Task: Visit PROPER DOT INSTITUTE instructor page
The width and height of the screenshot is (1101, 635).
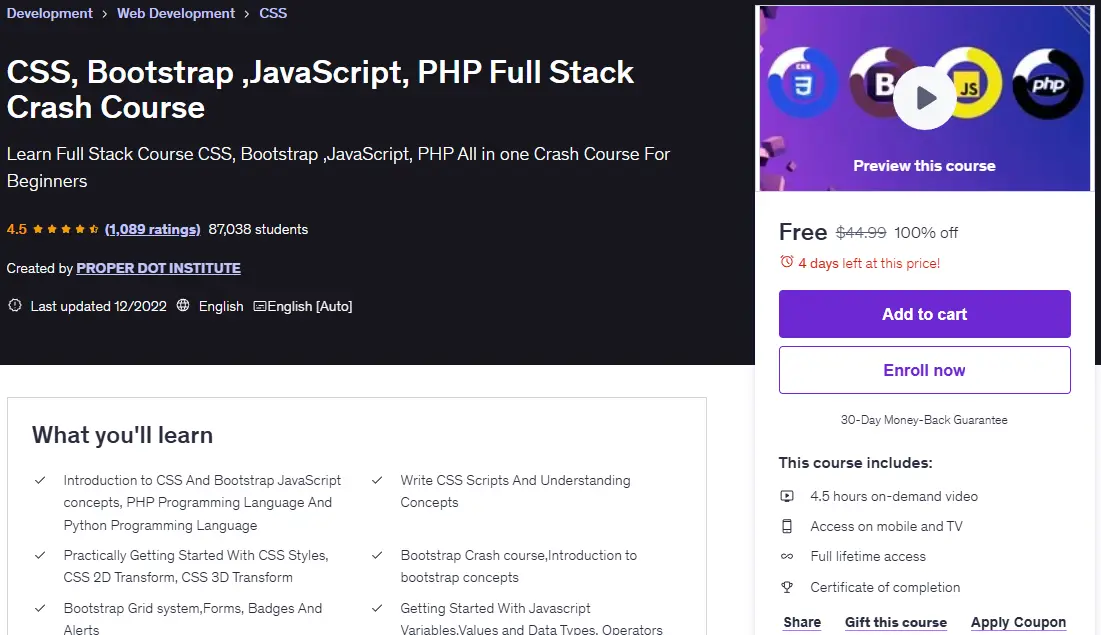Action: click(x=158, y=268)
